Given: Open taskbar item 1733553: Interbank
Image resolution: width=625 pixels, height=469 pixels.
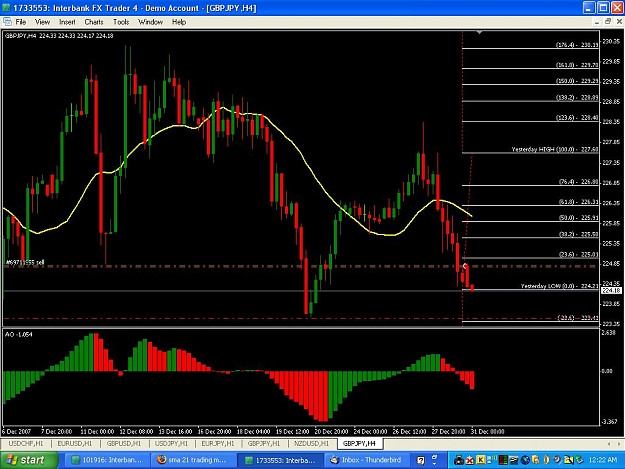Looking at the screenshot, I should click(280, 460).
